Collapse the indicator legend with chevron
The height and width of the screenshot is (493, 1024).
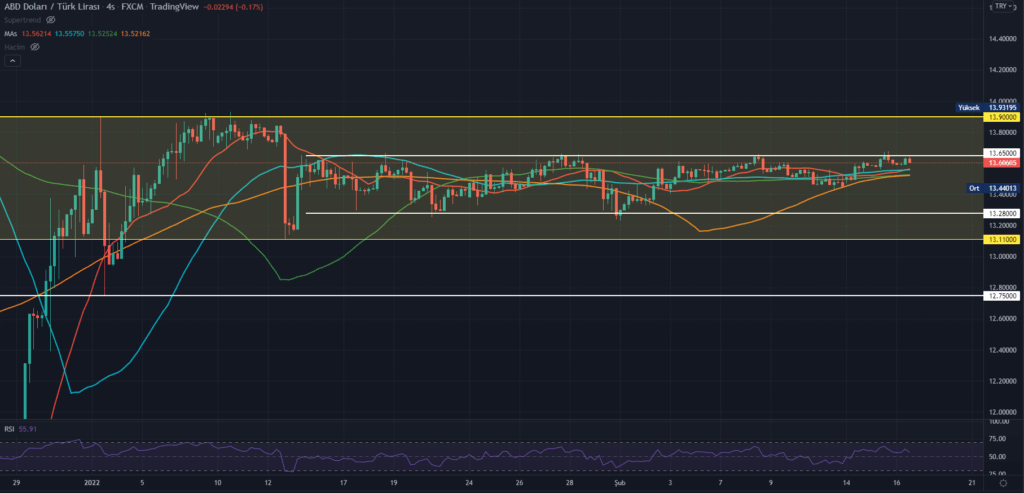(12, 61)
